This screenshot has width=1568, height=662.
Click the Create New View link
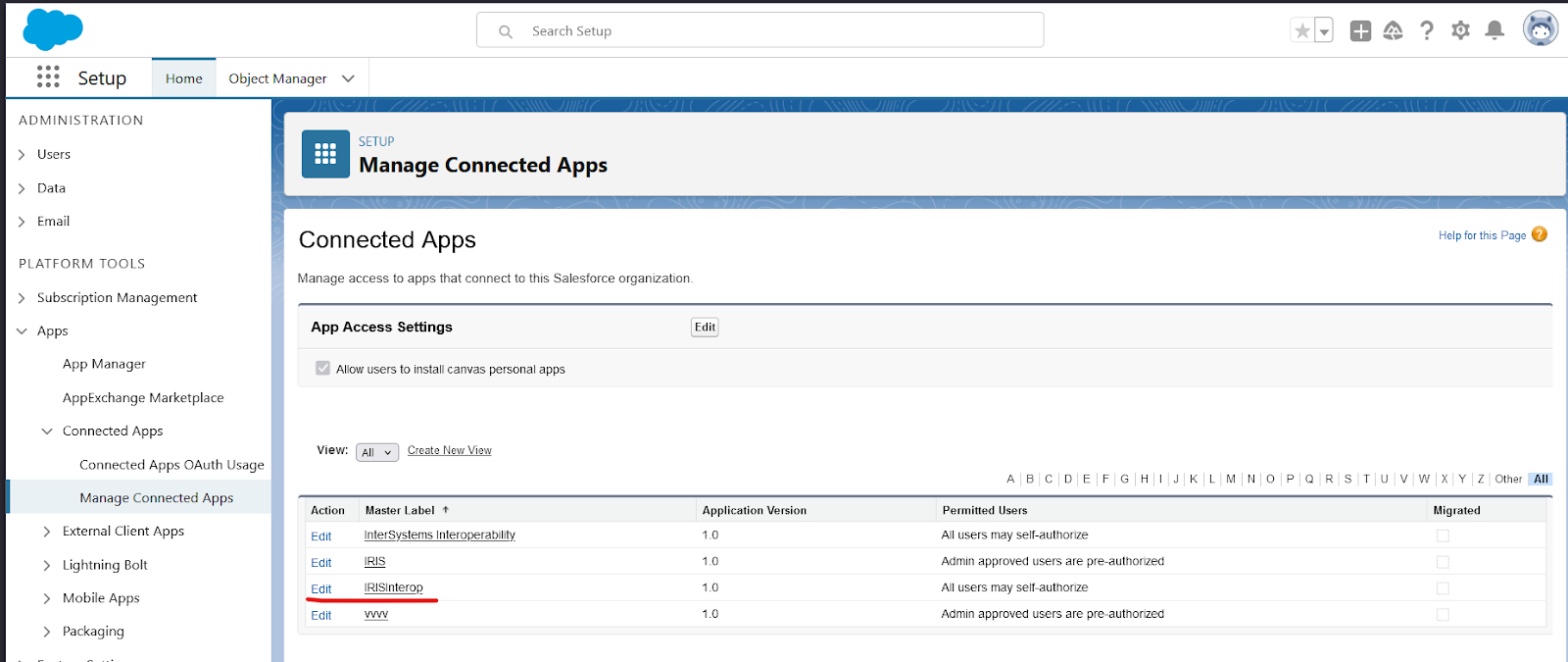coord(450,450)
